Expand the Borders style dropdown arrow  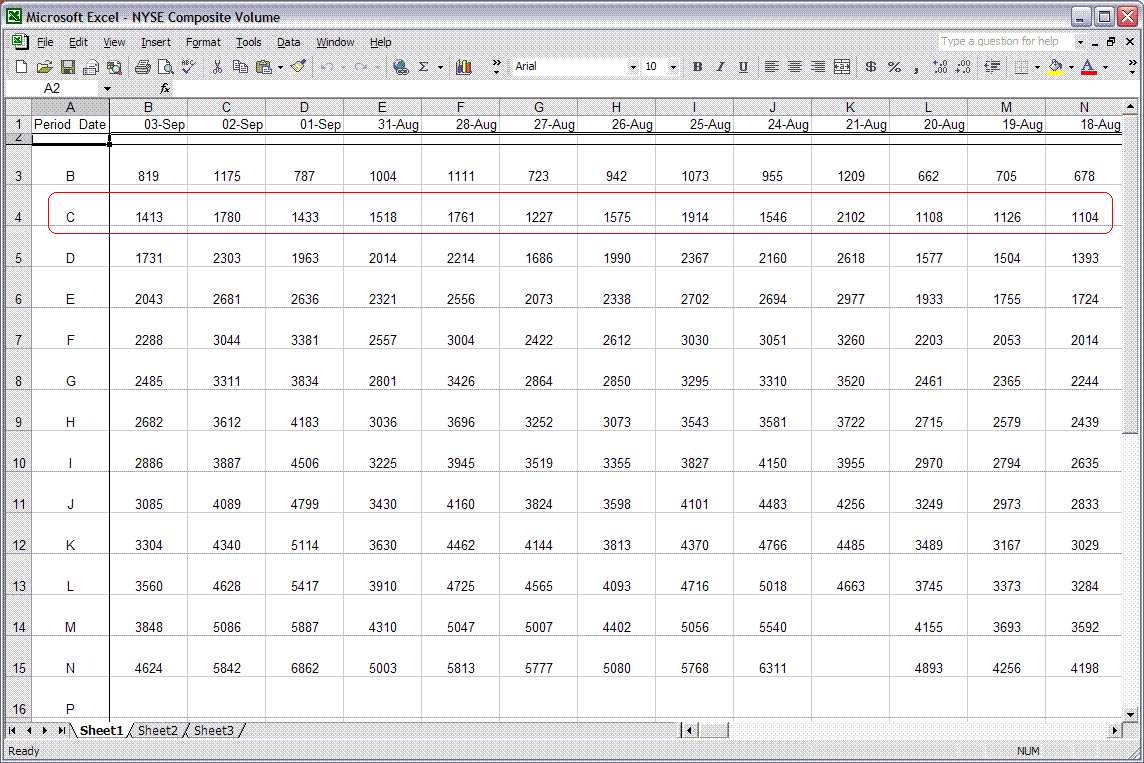(x=1037, y=67)
